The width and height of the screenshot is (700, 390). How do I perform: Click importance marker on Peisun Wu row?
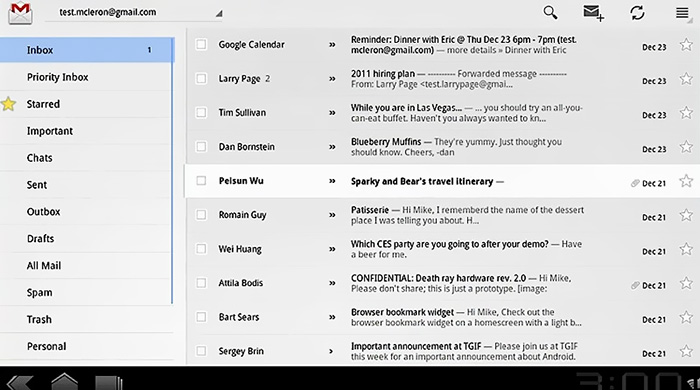[x=332, y=181]
